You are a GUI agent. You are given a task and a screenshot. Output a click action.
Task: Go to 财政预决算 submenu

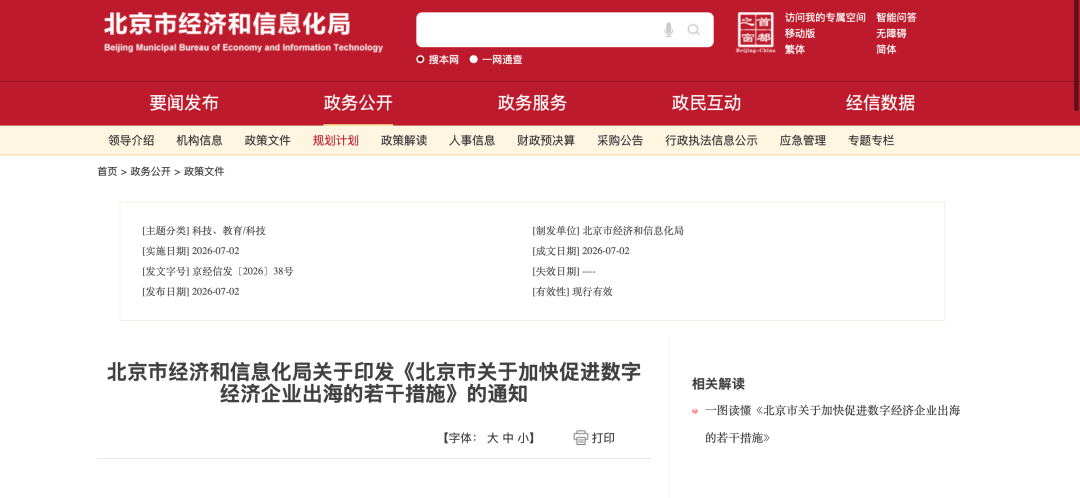546,141
